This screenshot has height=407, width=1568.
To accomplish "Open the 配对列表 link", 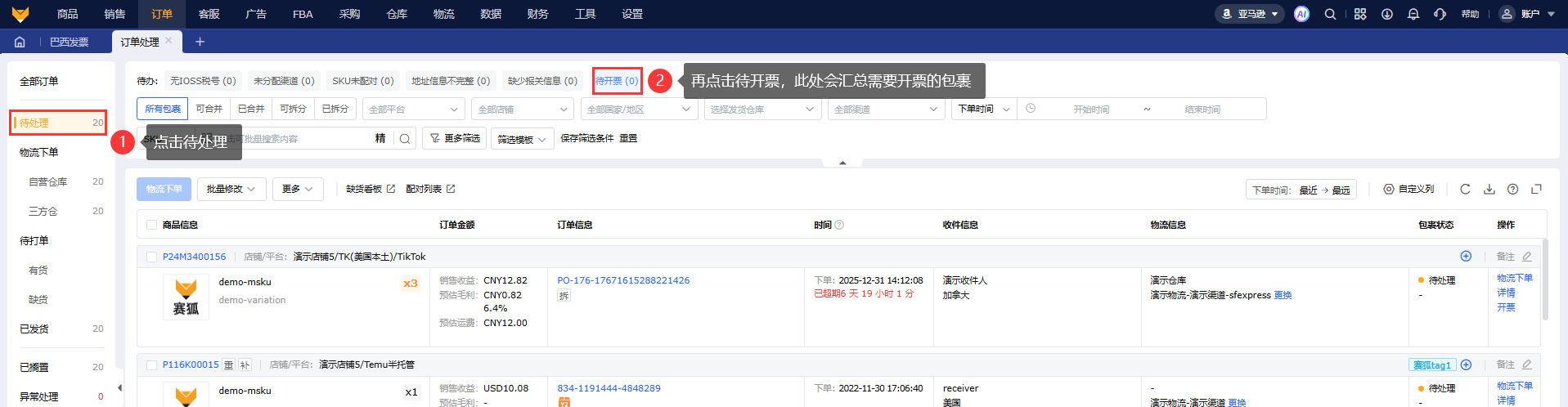I will pyautogui.click(x=430, y=189).
